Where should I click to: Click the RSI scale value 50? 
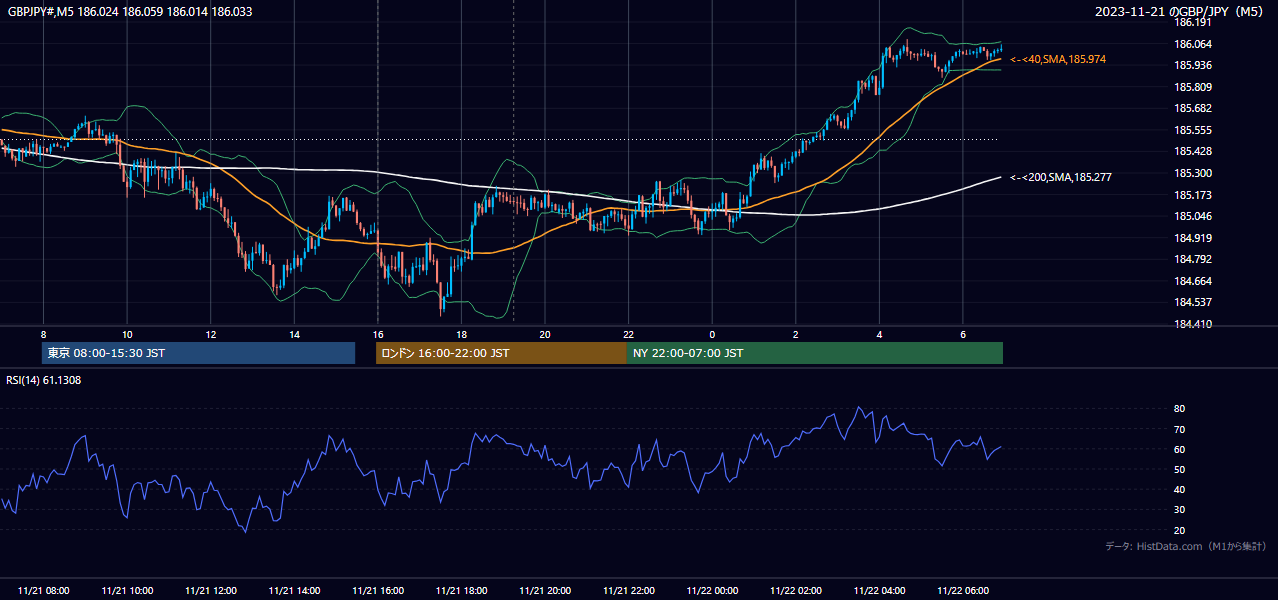(x=1179, y=469)
